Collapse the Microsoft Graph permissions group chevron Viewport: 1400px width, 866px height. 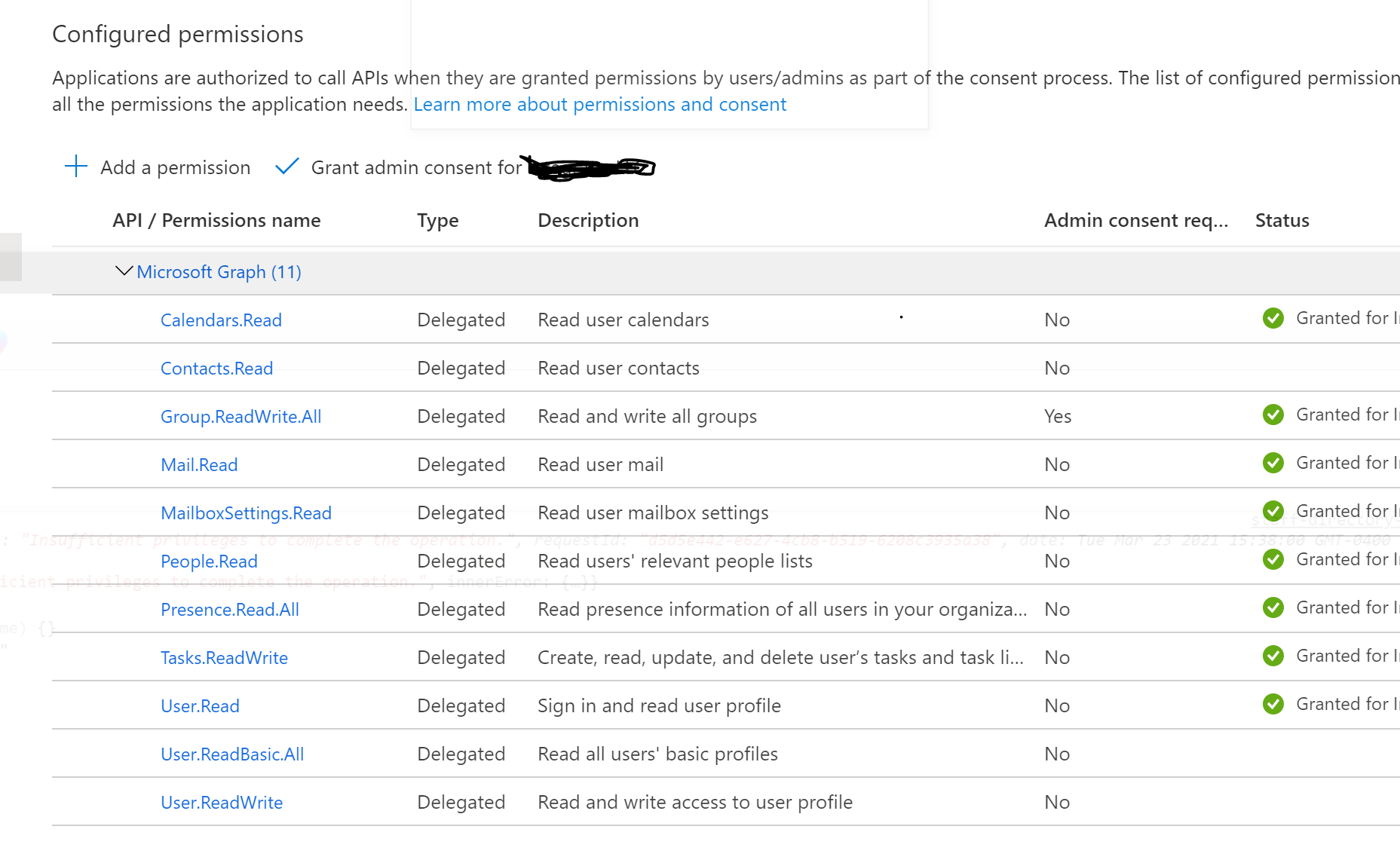[124, 271]
